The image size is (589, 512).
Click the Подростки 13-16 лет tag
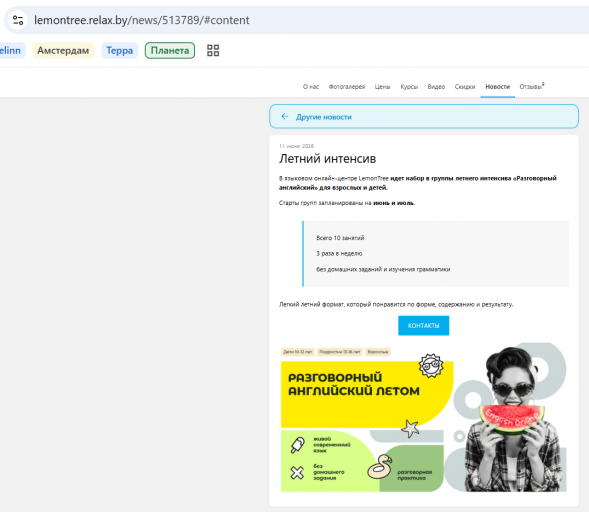pyautogui.click(x=340, y=352)
